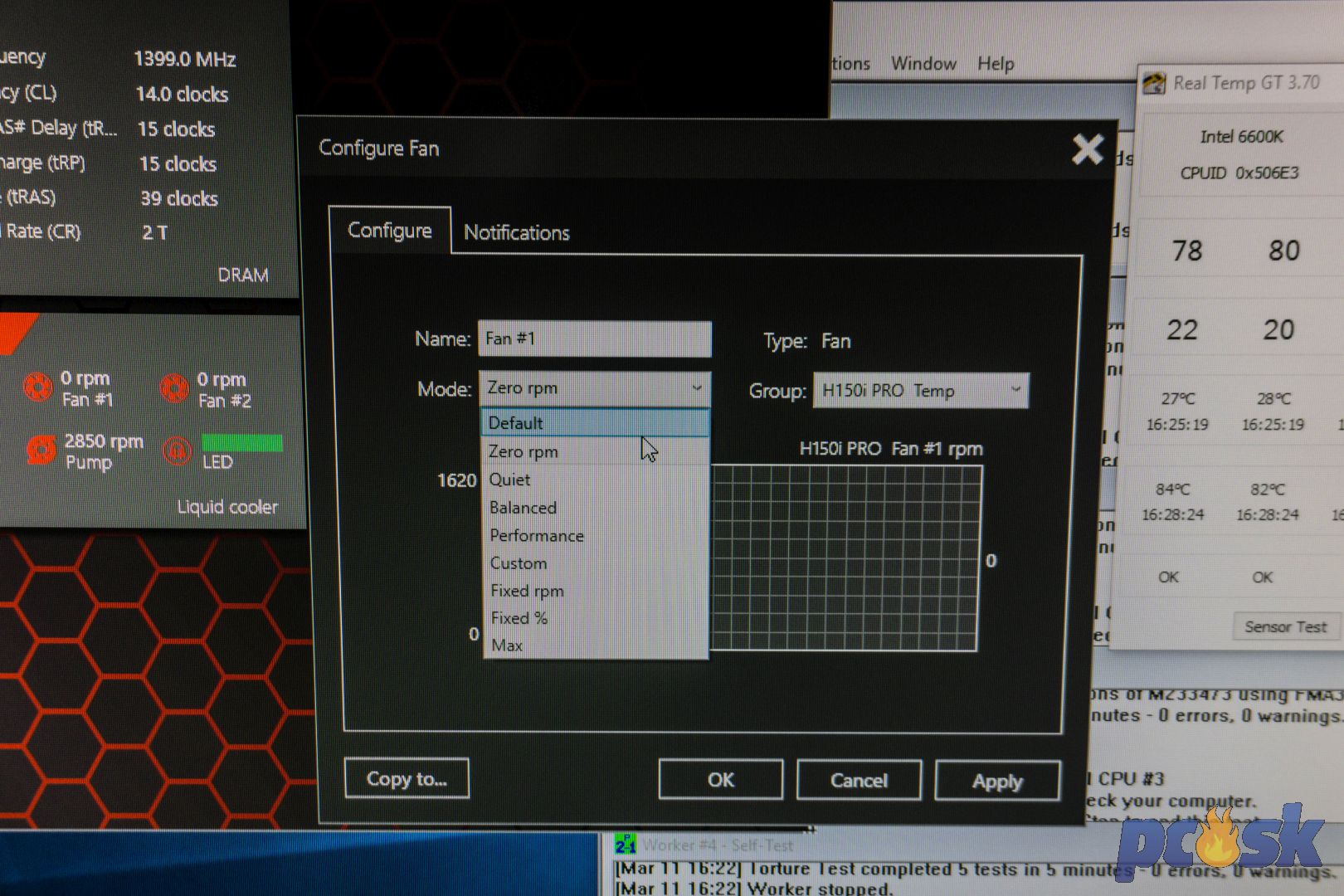Confirm with the OK button
The image size is (1344, 896).
coord(721,780)
